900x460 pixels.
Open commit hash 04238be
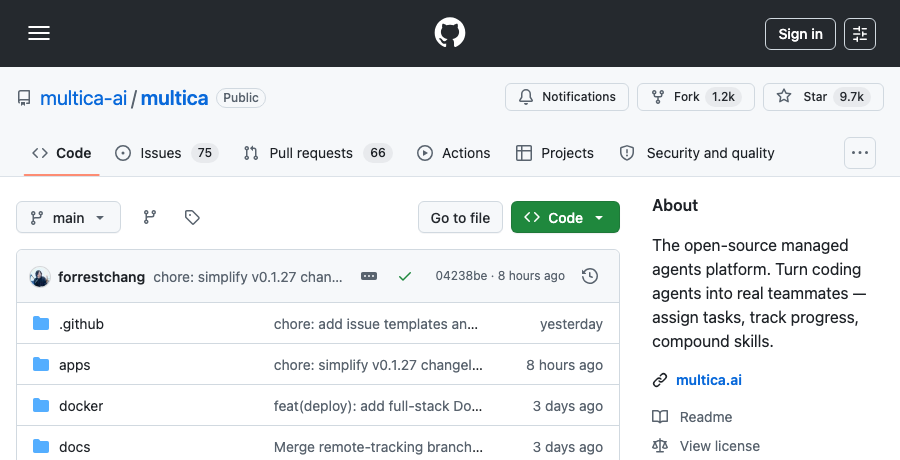461,276
